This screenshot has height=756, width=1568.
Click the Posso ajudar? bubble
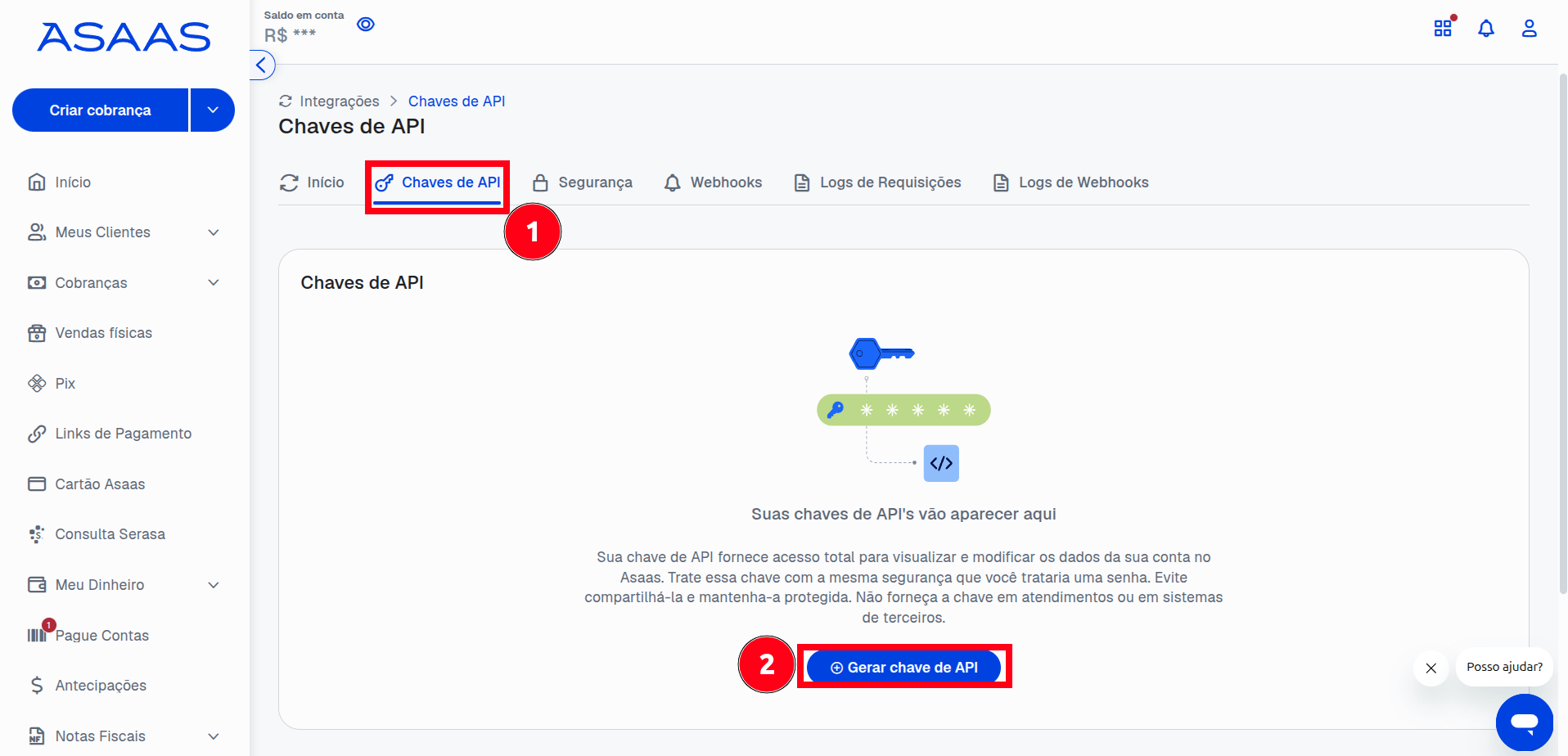[x=1504, y=667]
